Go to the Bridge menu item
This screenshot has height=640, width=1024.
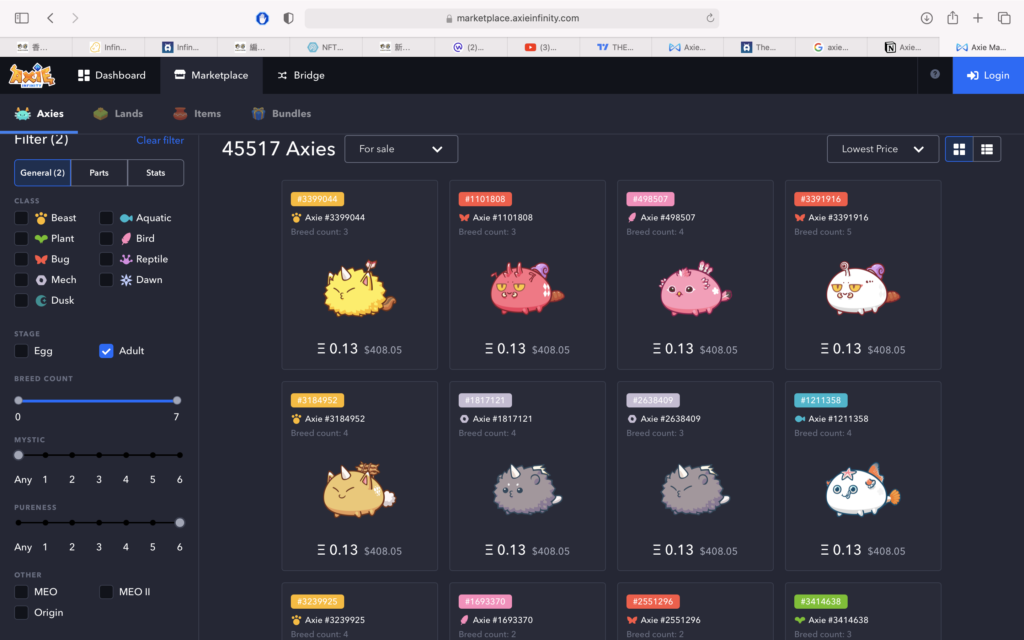[300, 75]
